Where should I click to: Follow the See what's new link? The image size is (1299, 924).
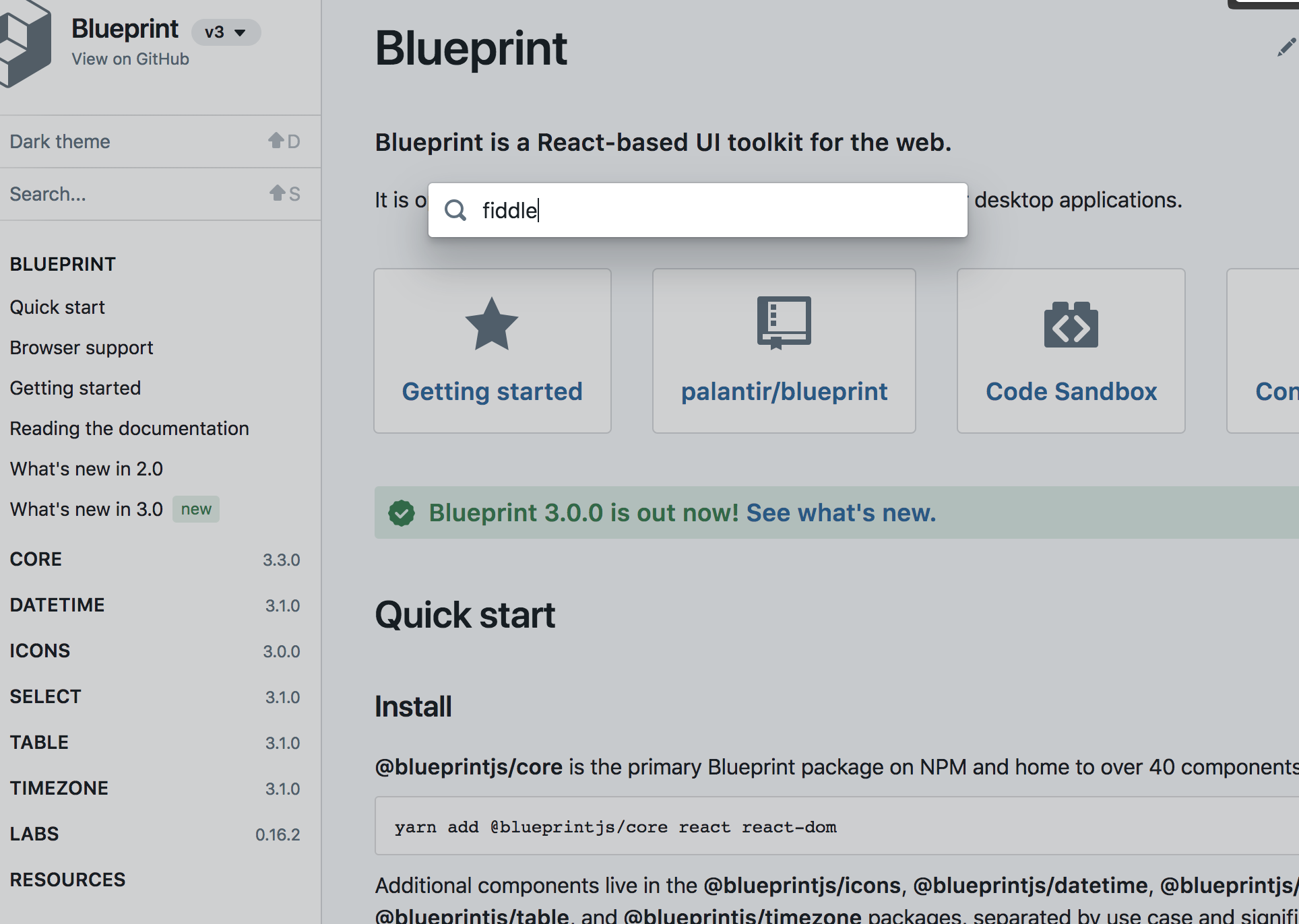pos(841,513)
